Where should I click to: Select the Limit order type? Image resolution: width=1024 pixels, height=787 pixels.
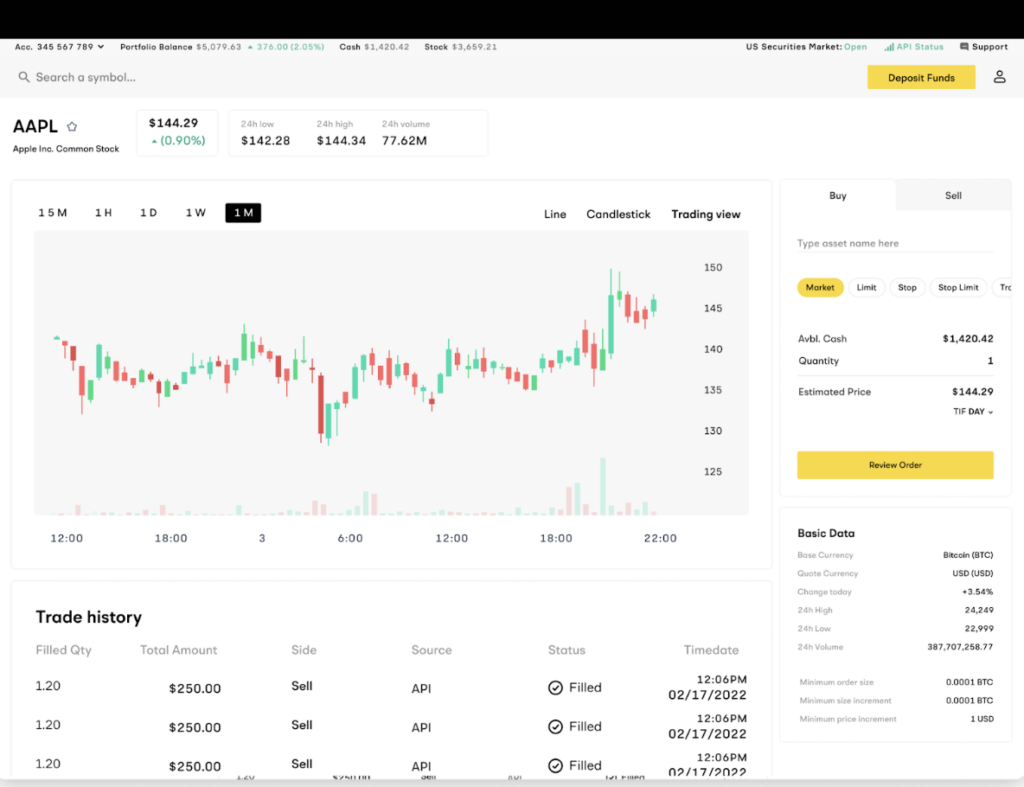pyautogui.click(x=866, y=288)
